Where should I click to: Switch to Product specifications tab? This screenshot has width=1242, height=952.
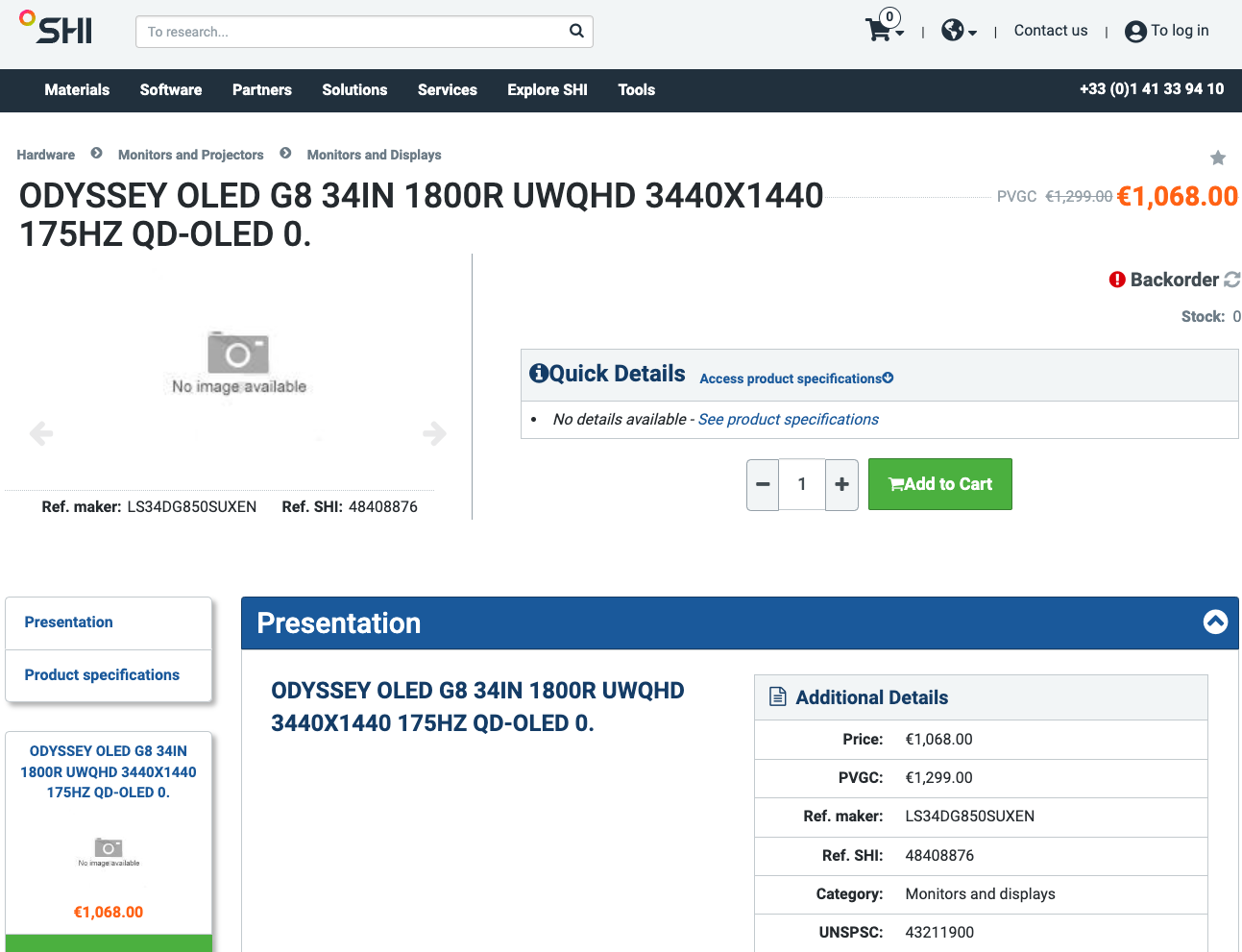pyautogui.click(x=102, y=675)
